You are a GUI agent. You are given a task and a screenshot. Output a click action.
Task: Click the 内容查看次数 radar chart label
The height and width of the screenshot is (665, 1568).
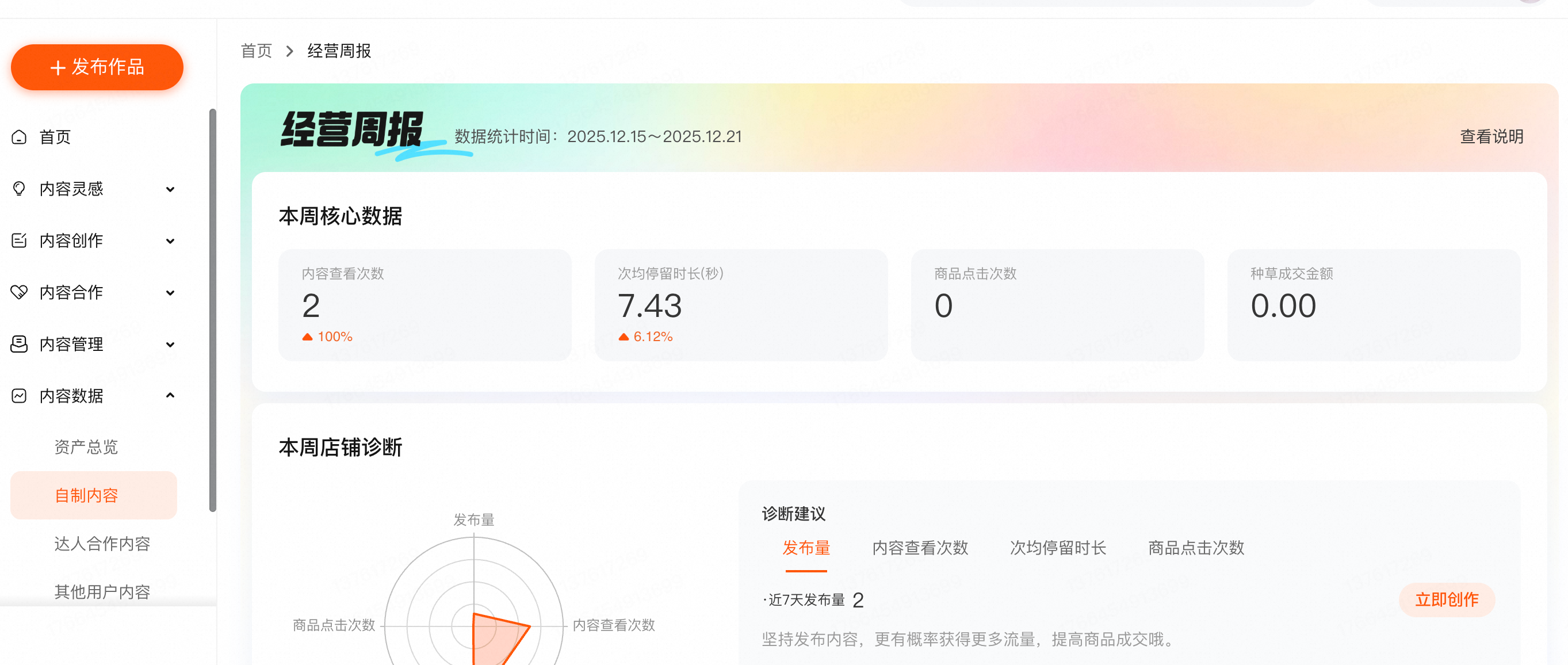pos(614,625)
